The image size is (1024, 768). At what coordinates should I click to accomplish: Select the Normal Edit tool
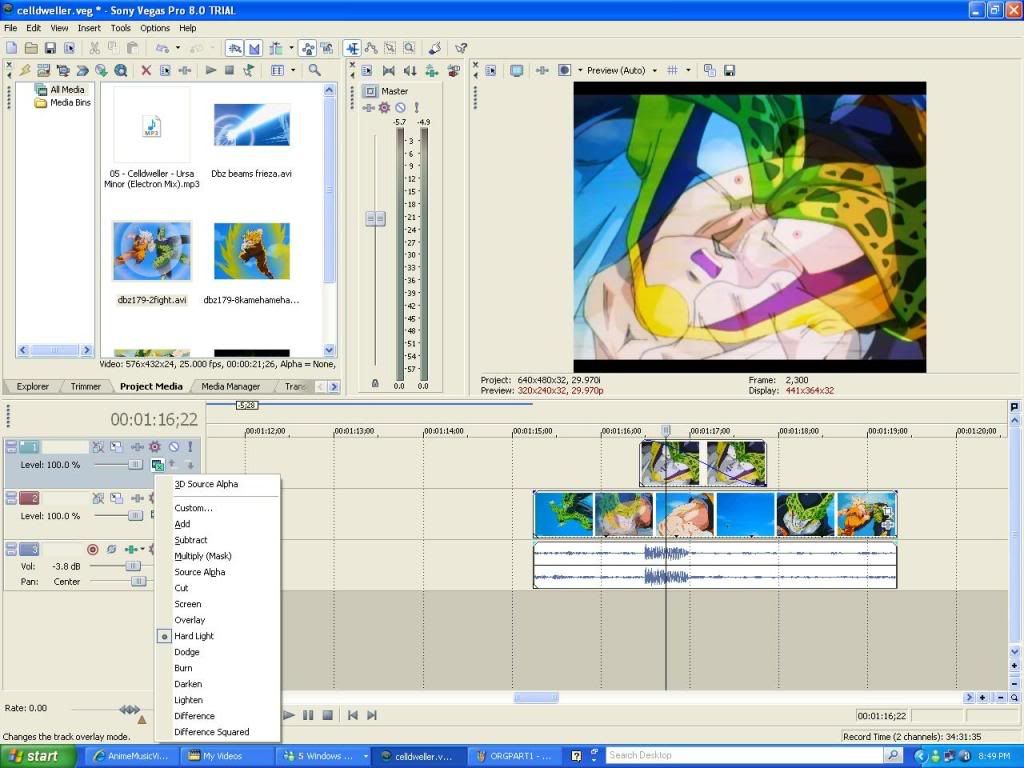[352, 48]
